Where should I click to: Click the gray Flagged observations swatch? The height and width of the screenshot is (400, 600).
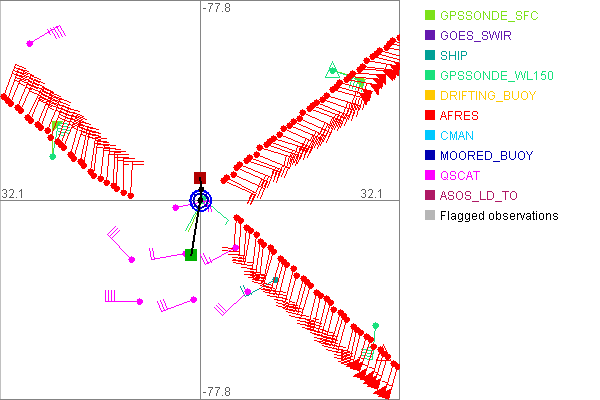tap(430, 215)
